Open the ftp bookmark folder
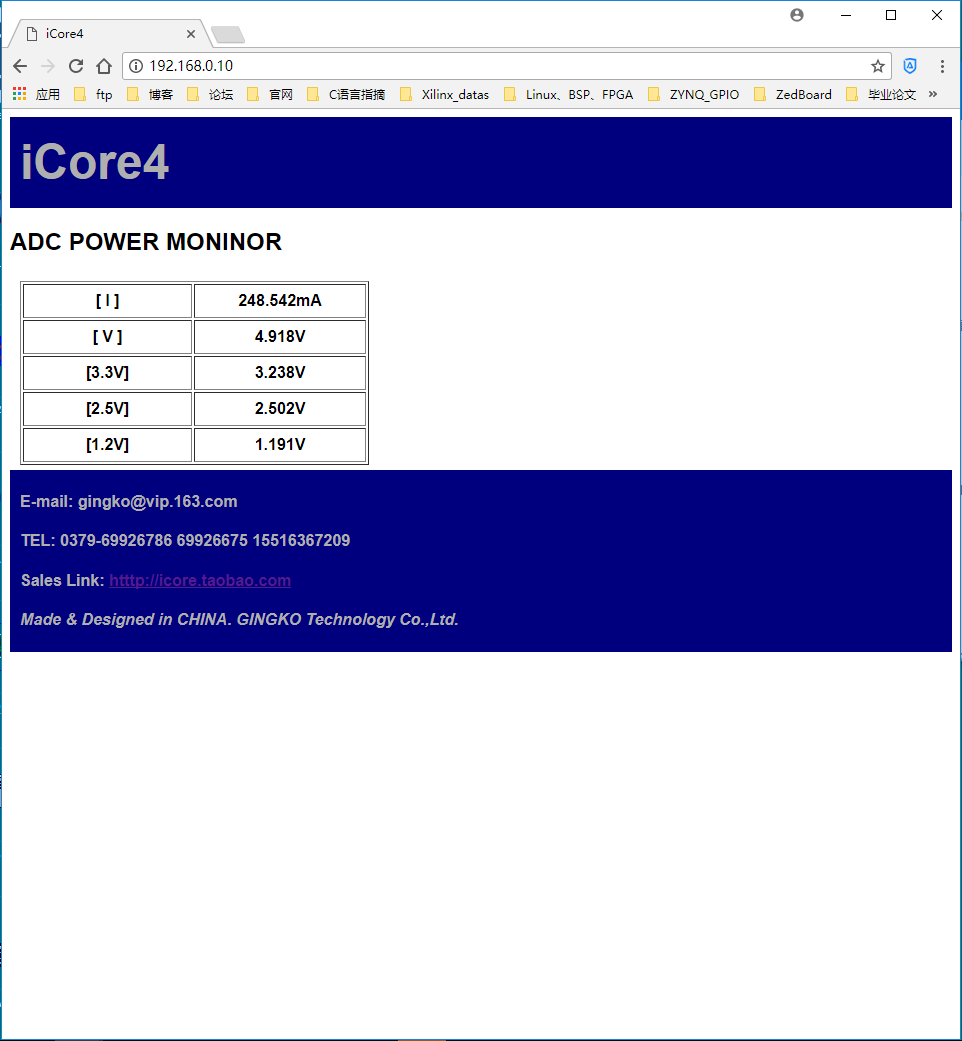This screenshot has height=1041, width=962. (x=93, y=95)
